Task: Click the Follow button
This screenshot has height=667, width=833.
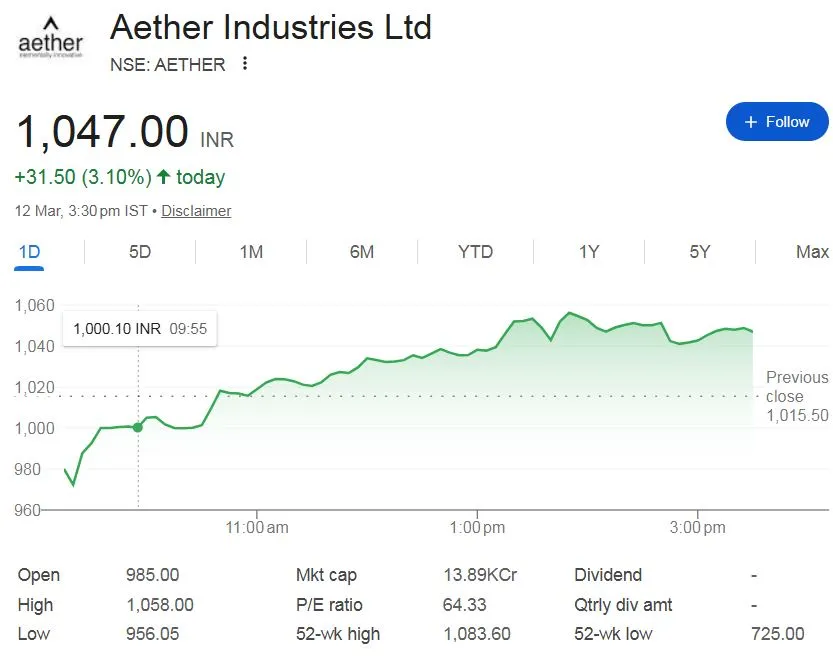Action: click(x=777, y=122)
